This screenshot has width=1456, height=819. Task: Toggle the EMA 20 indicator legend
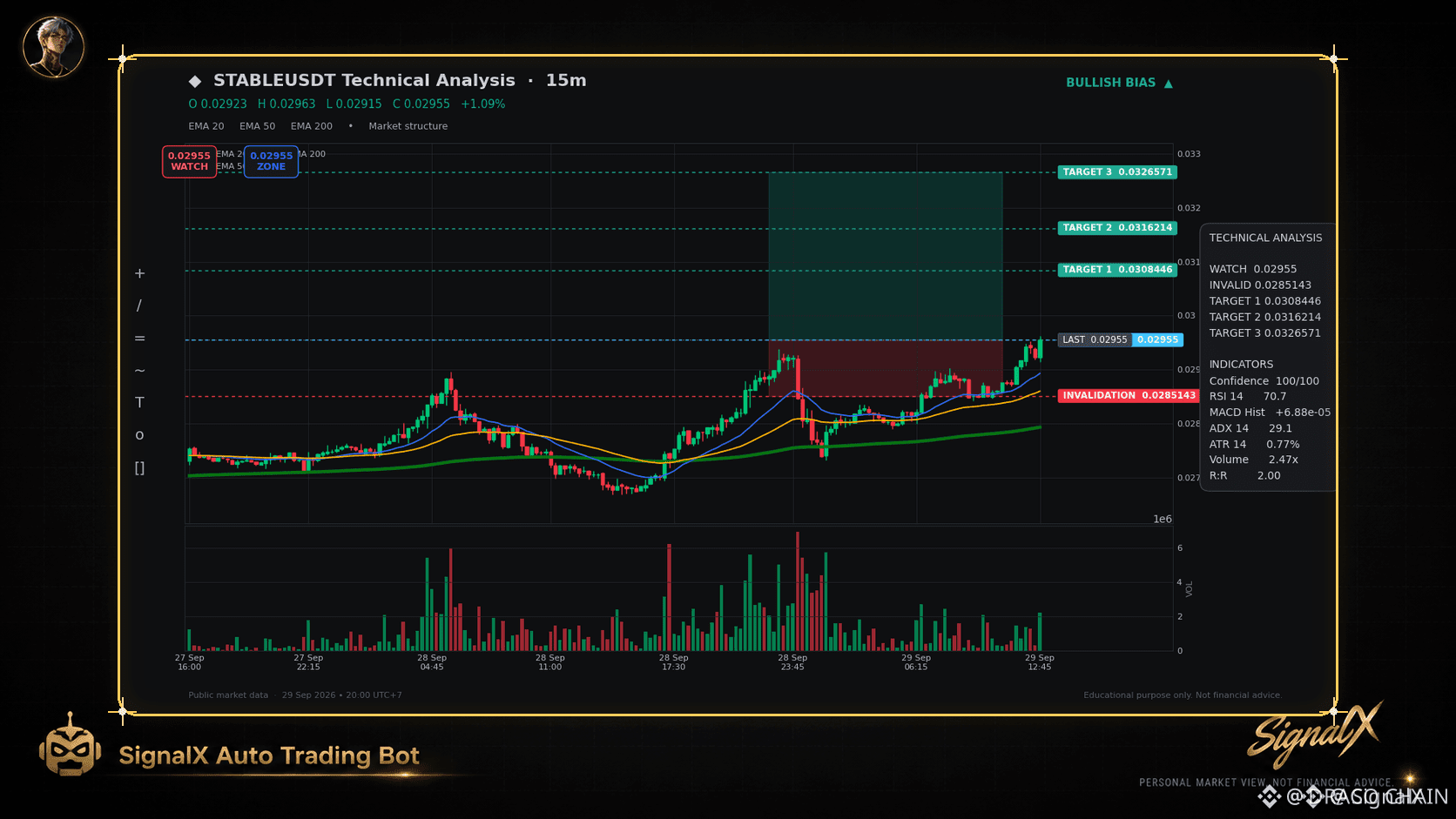click(206, 126)
